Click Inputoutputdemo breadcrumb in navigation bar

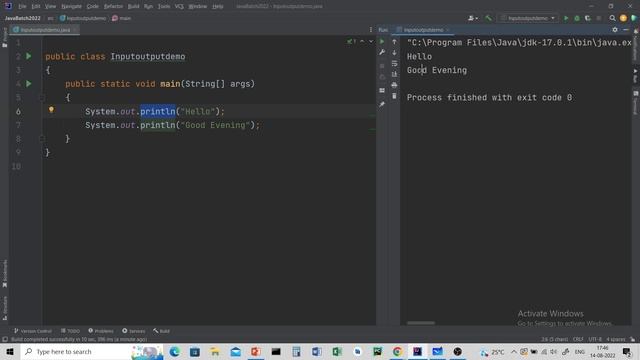[x=83, y=18]
